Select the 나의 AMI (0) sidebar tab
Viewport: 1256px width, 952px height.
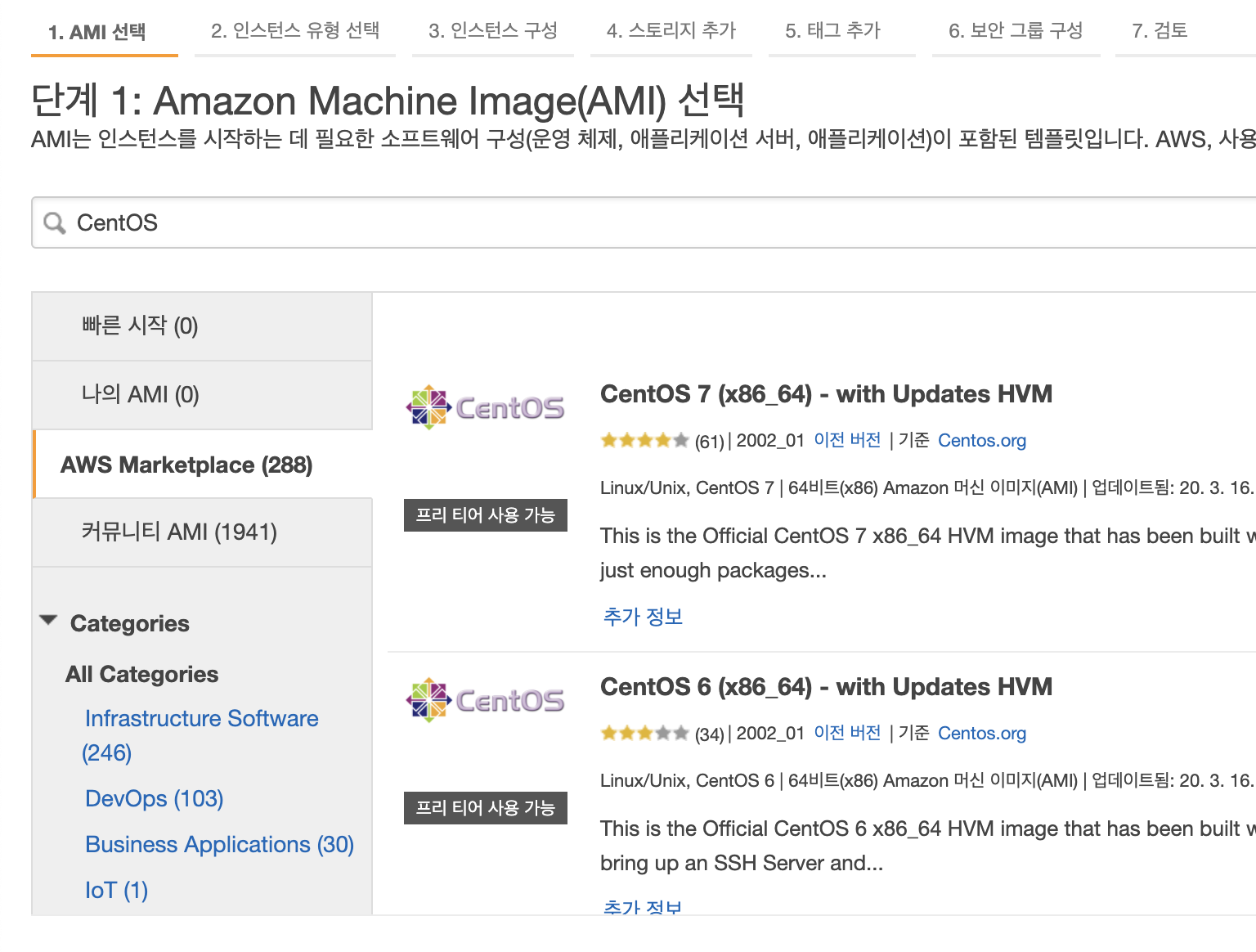point(202,395)
